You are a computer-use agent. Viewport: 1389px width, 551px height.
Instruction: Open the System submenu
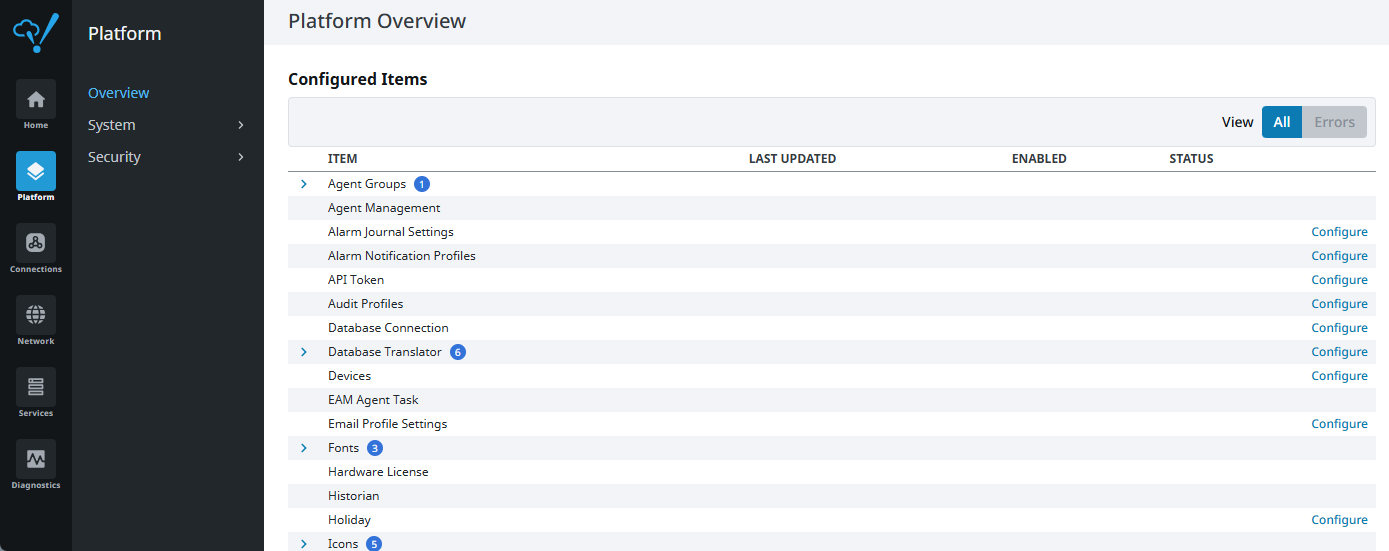166,125
